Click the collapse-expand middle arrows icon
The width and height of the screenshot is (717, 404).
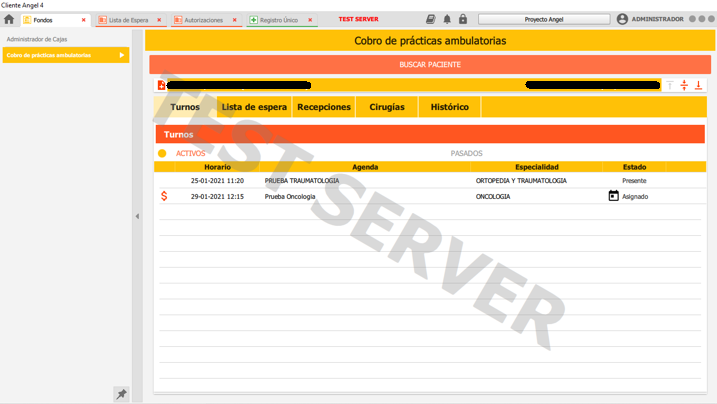tap(684, 86)
